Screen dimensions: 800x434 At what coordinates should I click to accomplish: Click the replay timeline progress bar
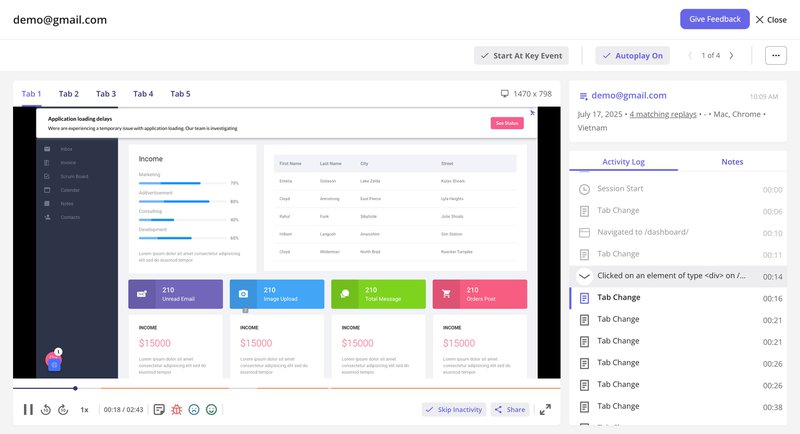tap(300, 388)
